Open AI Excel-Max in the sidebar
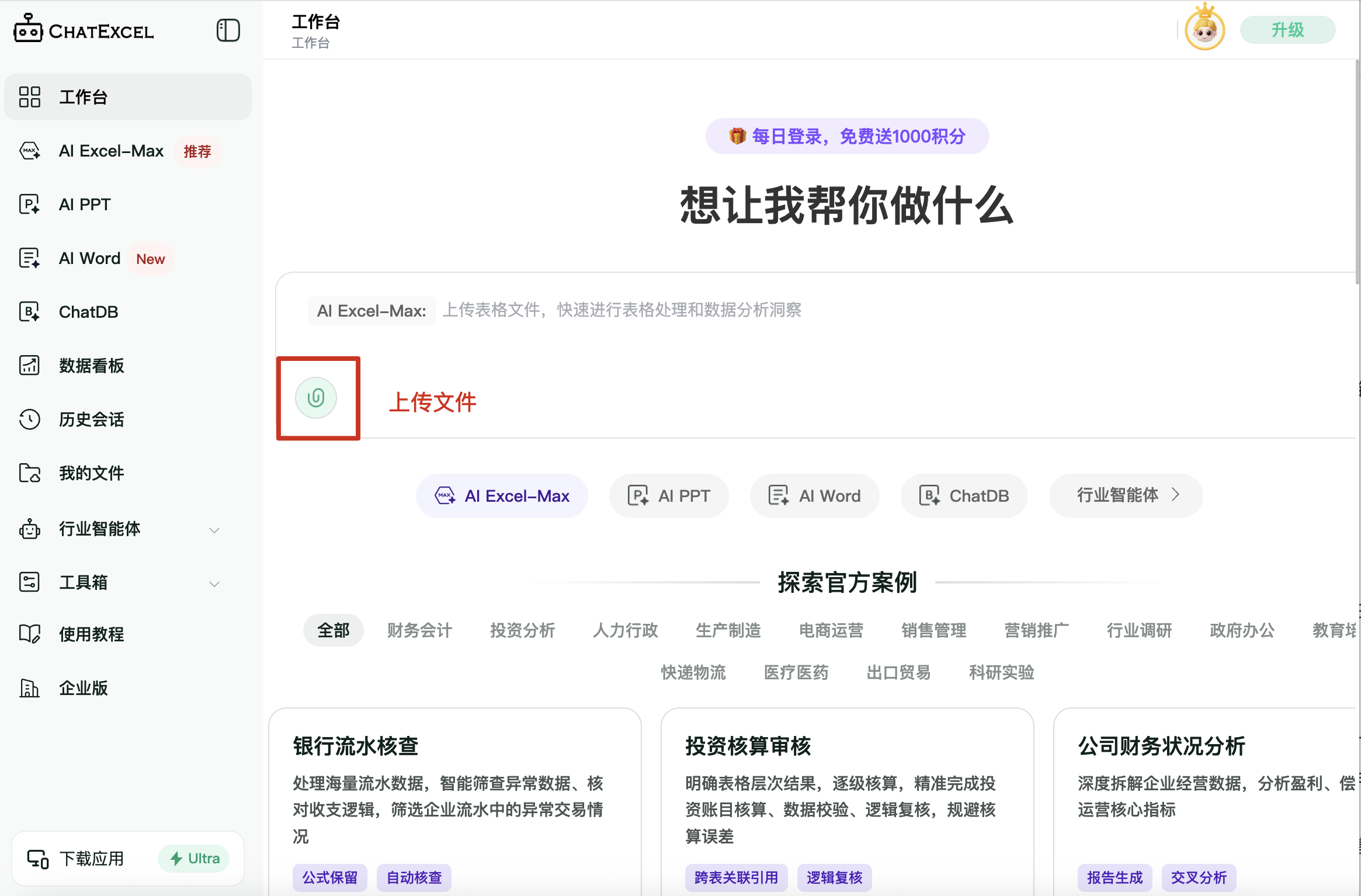This screenshot has height=896, width=1361. click(128, 151)
